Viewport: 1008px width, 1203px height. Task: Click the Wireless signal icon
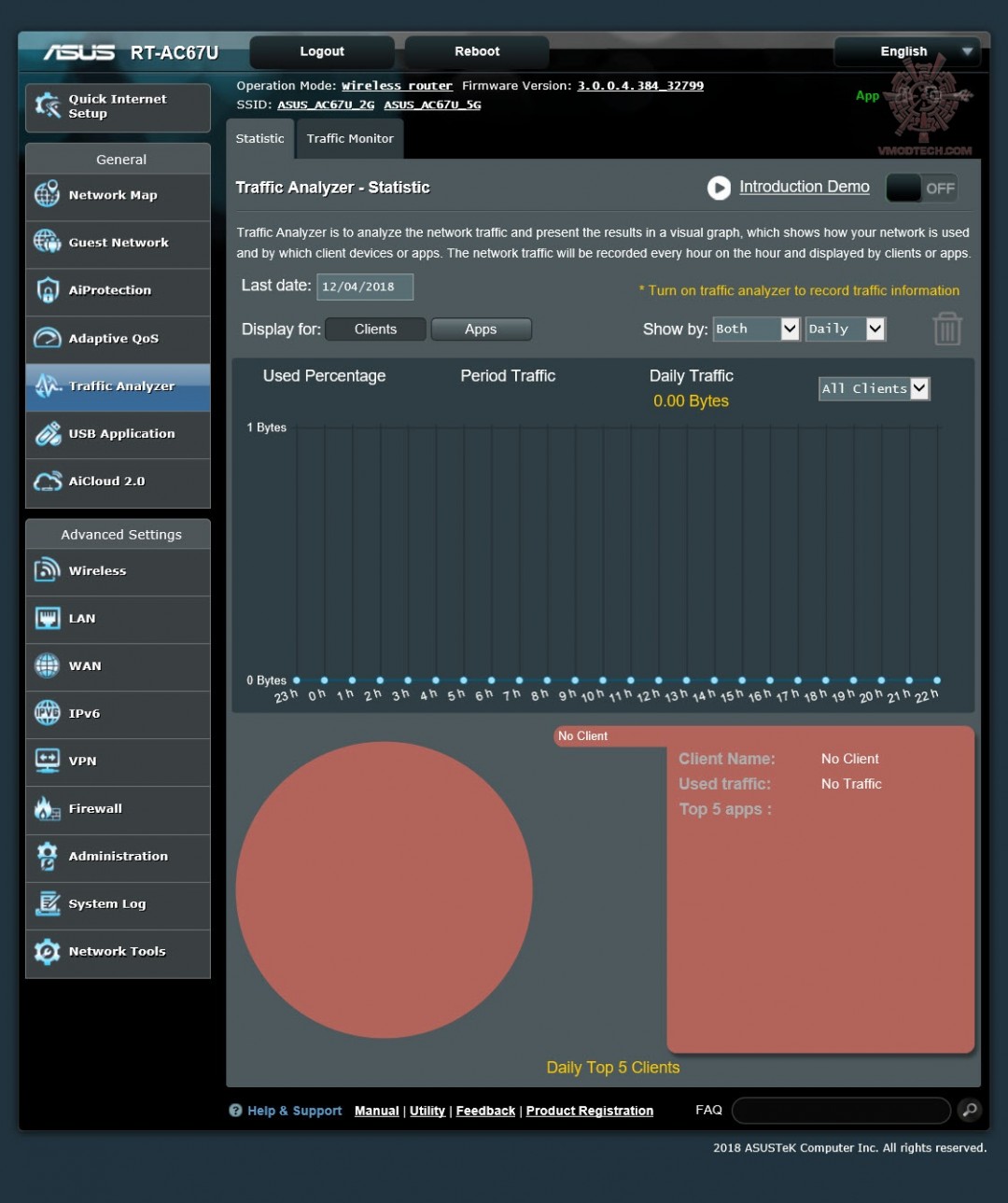48,570
